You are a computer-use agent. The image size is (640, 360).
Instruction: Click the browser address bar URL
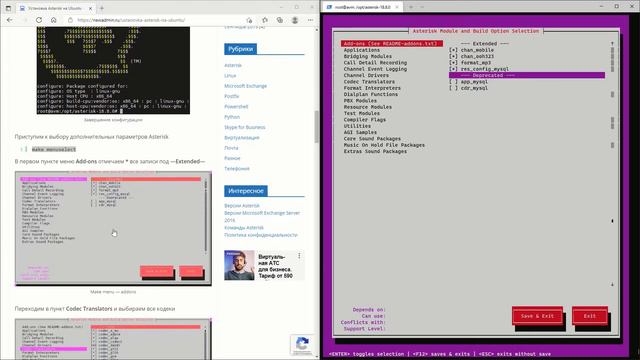point(131,20)
